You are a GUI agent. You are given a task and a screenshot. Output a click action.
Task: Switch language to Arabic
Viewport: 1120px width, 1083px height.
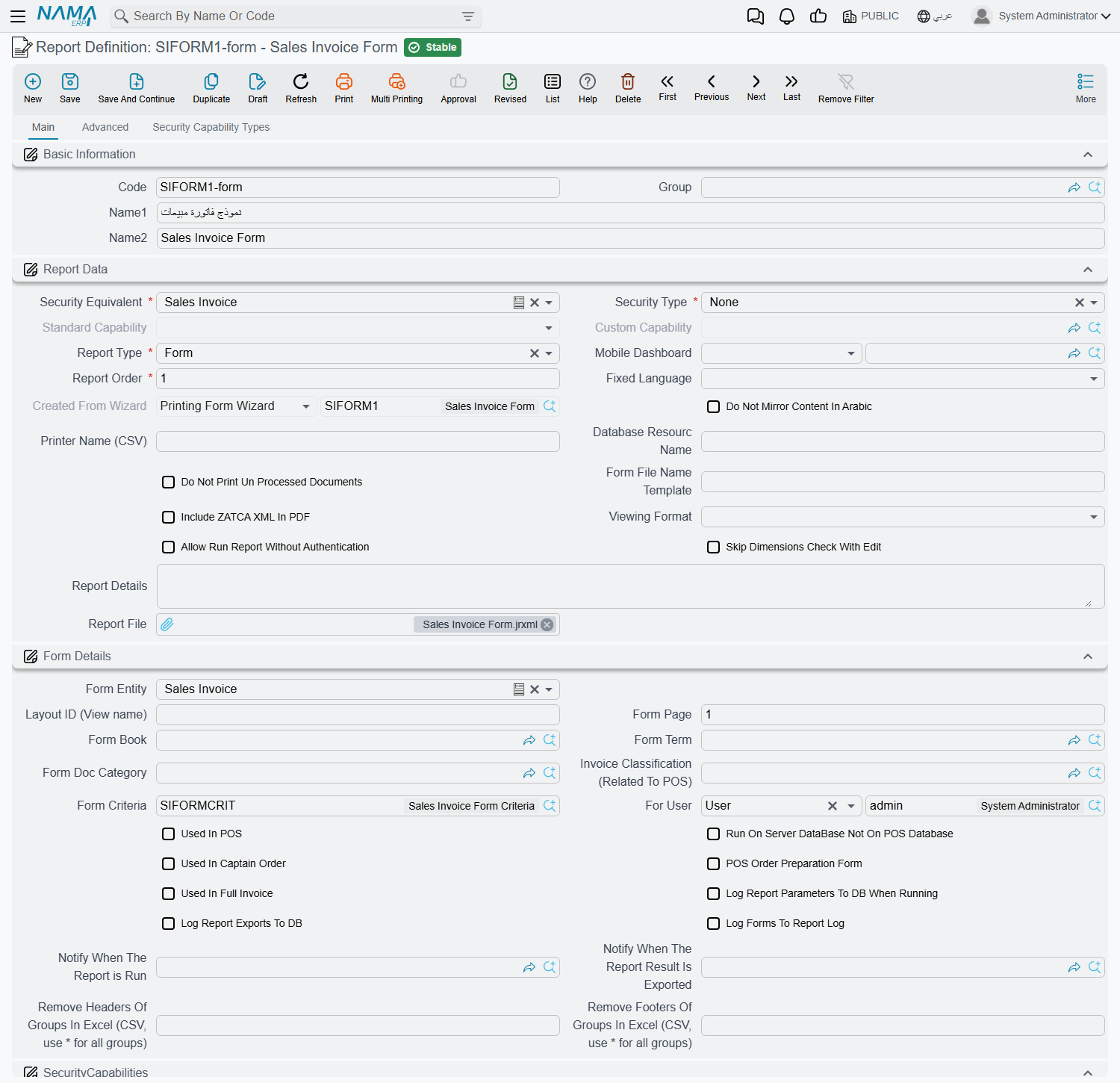point(935,16)
